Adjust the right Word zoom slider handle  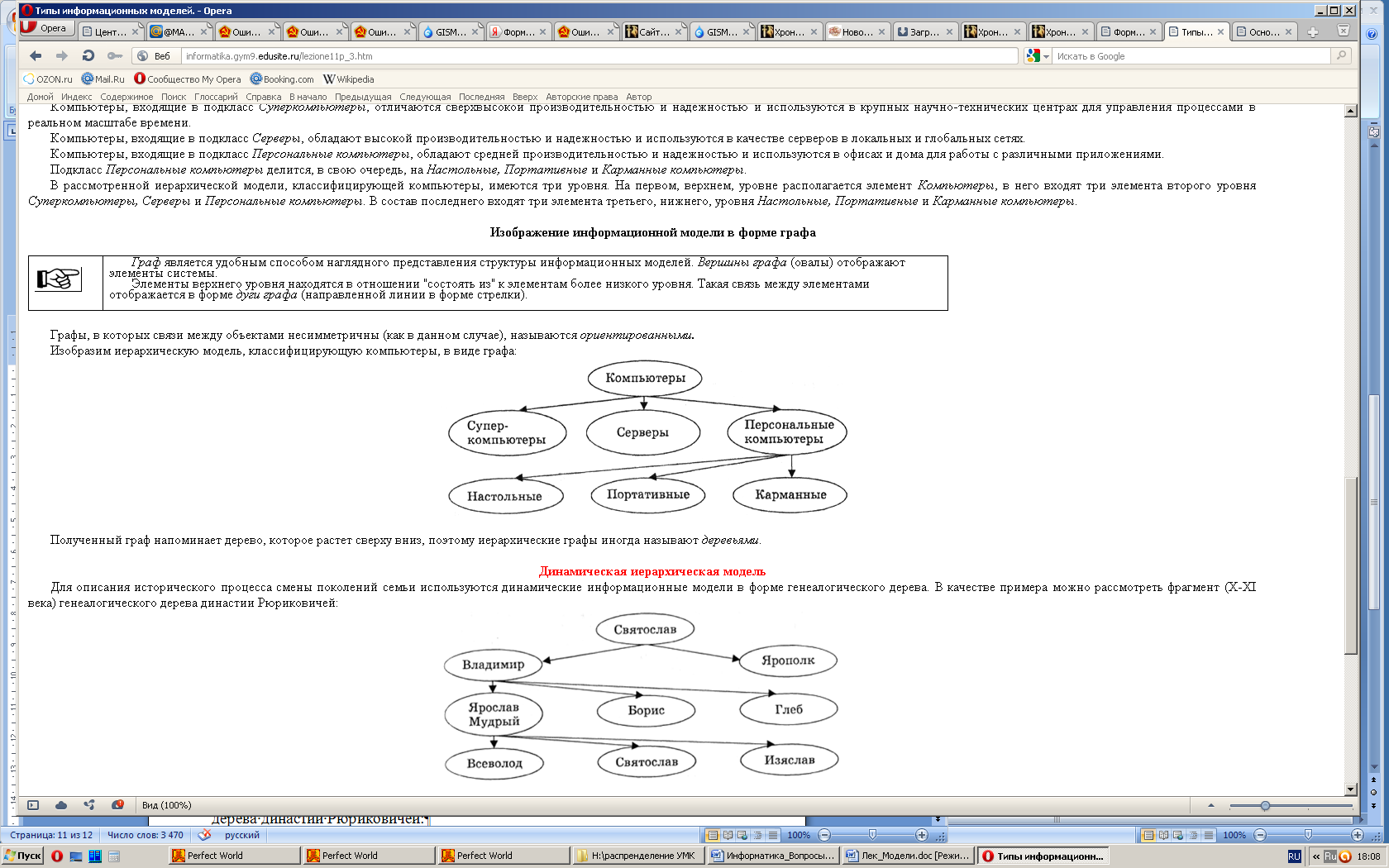point(1308,835)
